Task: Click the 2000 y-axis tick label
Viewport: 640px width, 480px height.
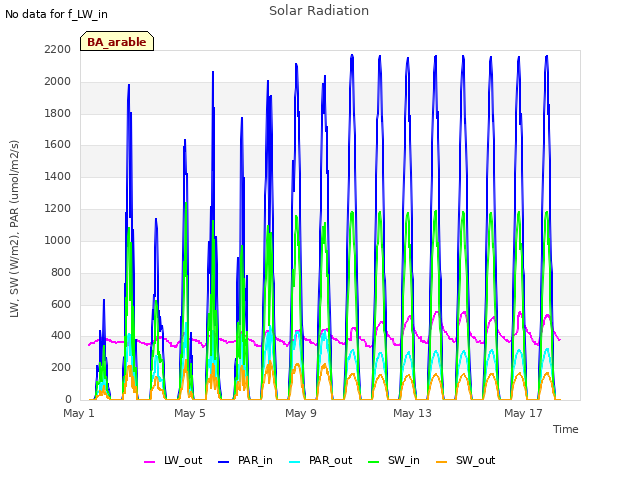Action: [x=58, y=81]
